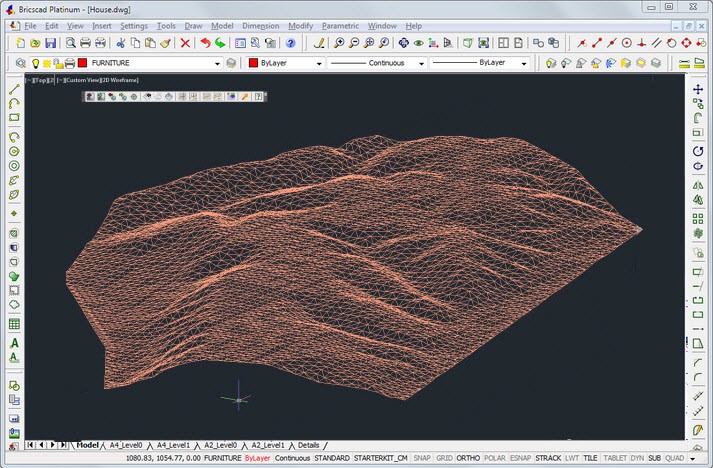Open the Details layout tab
Viewport: 713px width, 468px height.
pyautogui.click(x=308, y=444)
